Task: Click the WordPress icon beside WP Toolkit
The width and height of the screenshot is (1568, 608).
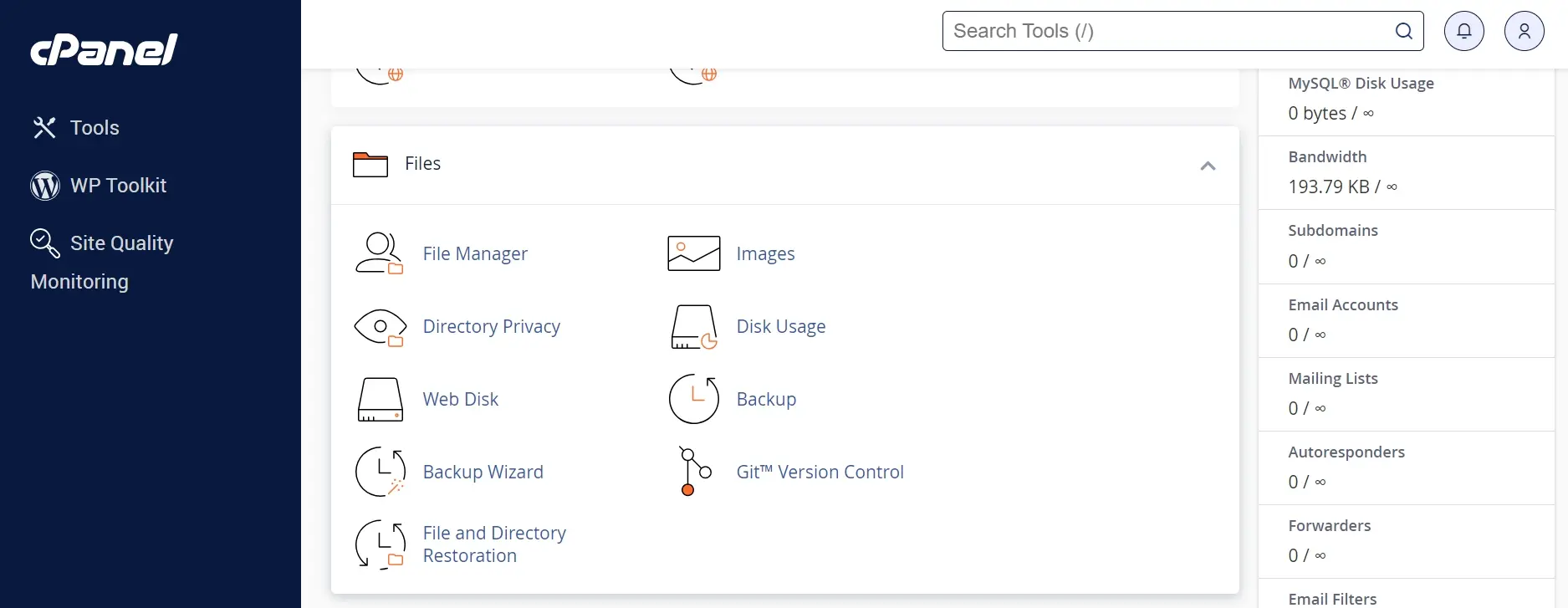Action: pyautogui.click(x=45, y=186)
